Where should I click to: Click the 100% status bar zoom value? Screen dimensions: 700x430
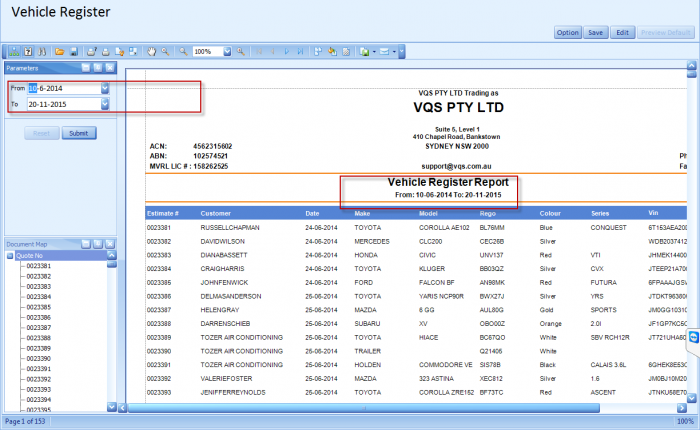[685, 421]
